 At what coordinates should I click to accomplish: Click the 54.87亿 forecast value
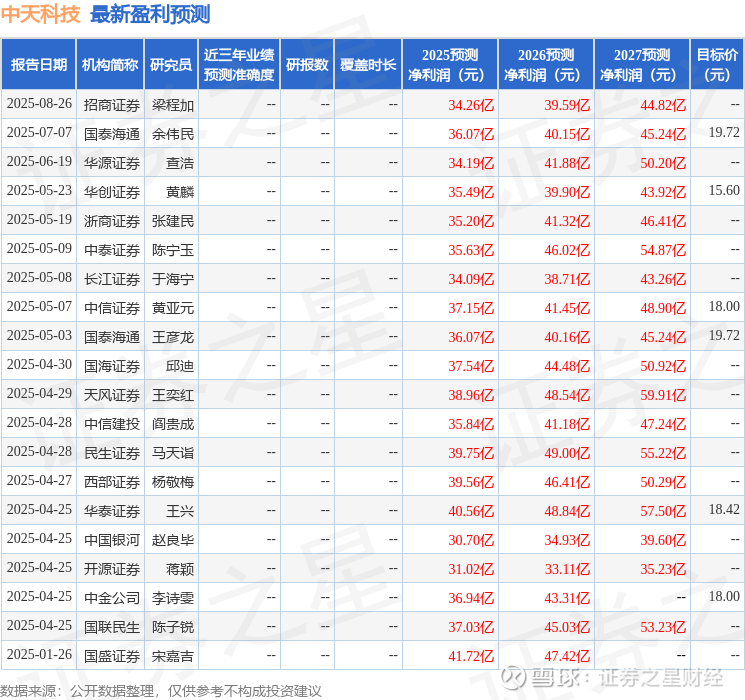[x=663, y=250]
